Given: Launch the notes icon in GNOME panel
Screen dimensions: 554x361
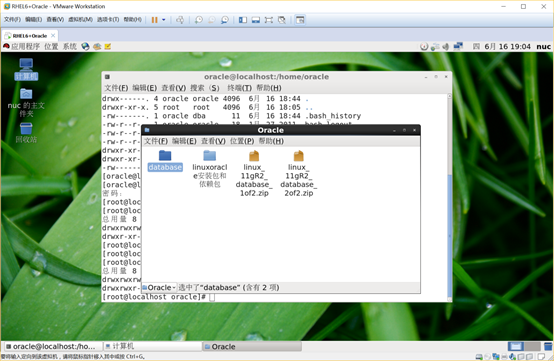Looking at the screenshot, I should pos(107,46).
